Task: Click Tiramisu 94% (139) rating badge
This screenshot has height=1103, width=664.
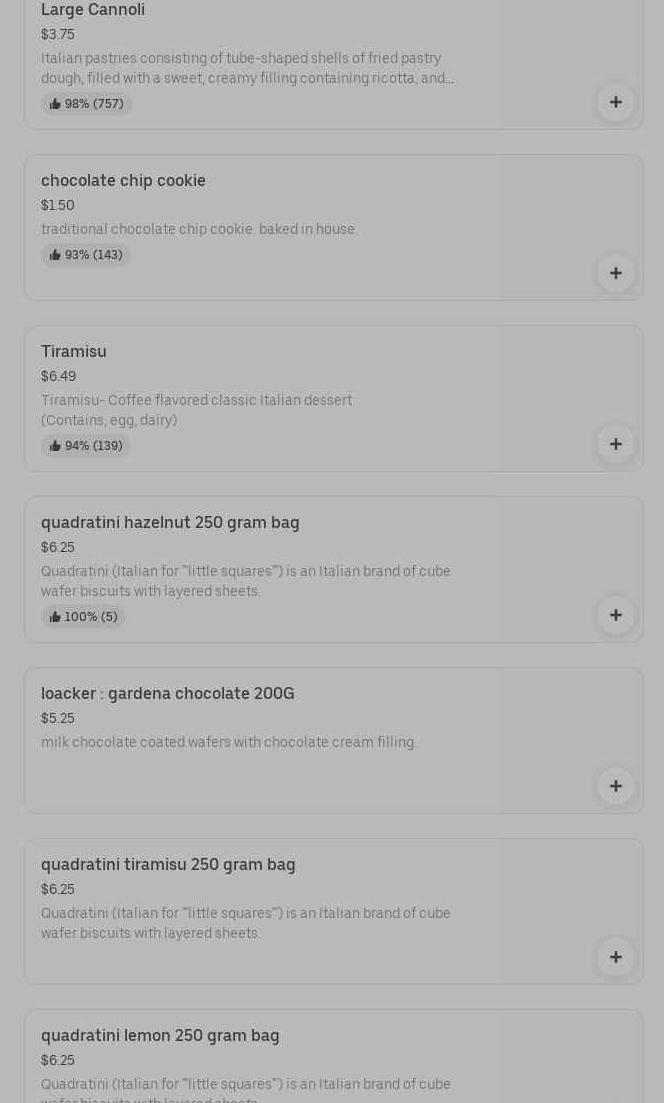Action: coord(86,446)
